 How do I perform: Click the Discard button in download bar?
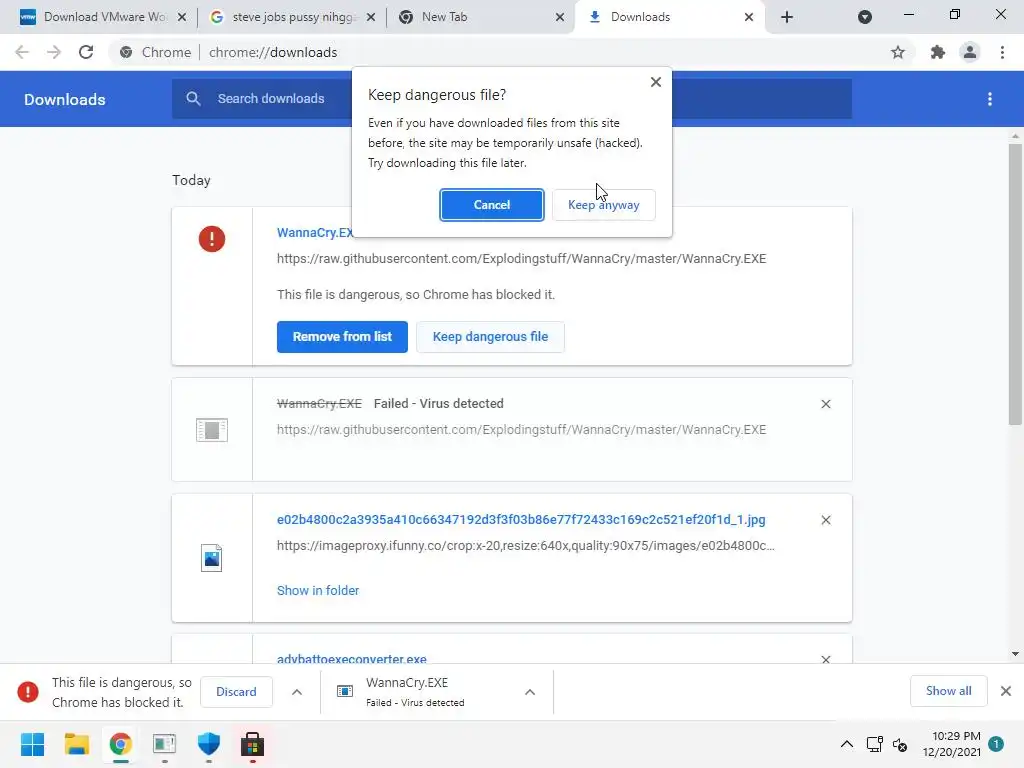pyautogui.click(x=236, y=692)
